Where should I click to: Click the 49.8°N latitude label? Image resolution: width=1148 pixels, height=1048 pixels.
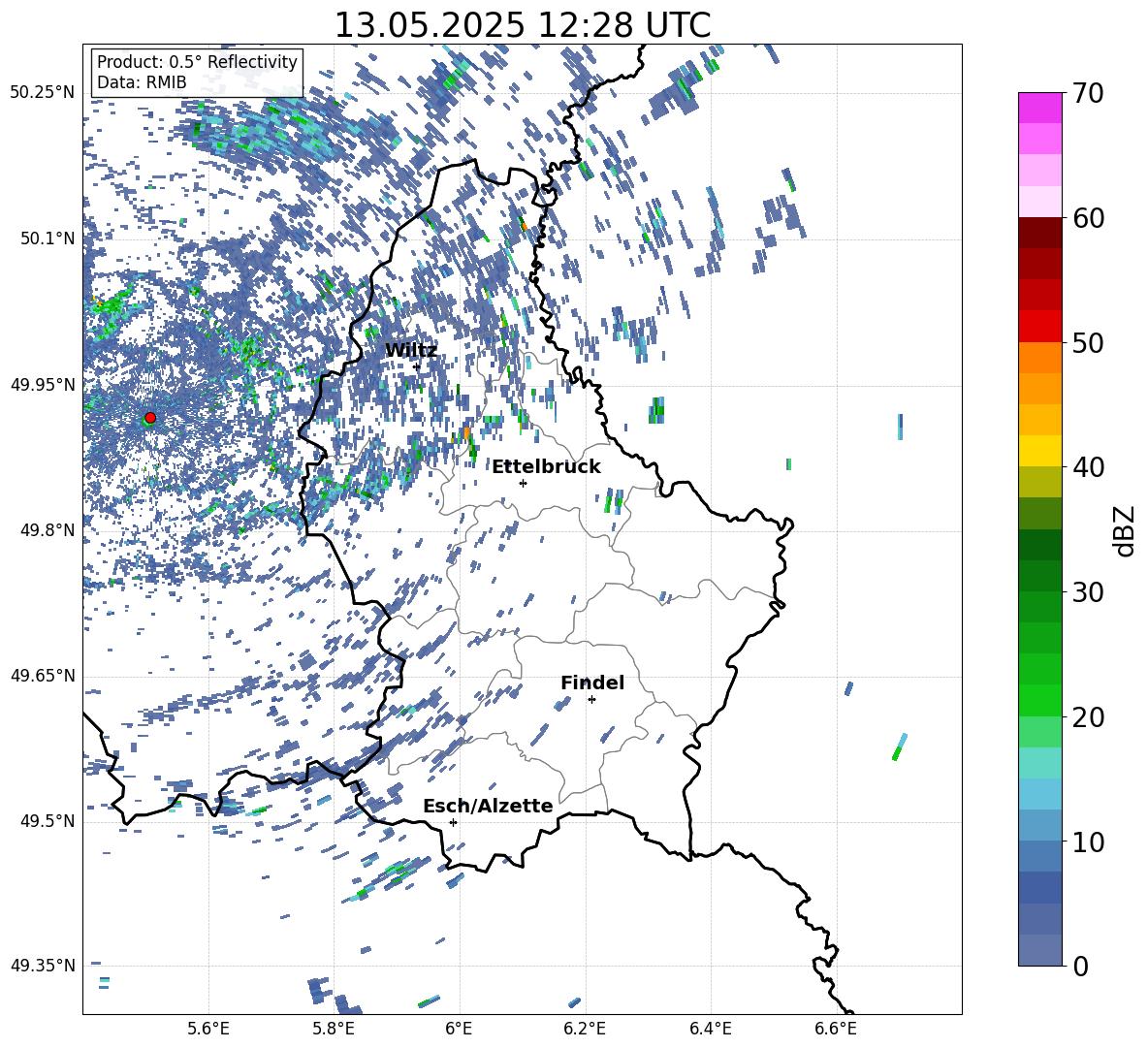click(48, 530)
